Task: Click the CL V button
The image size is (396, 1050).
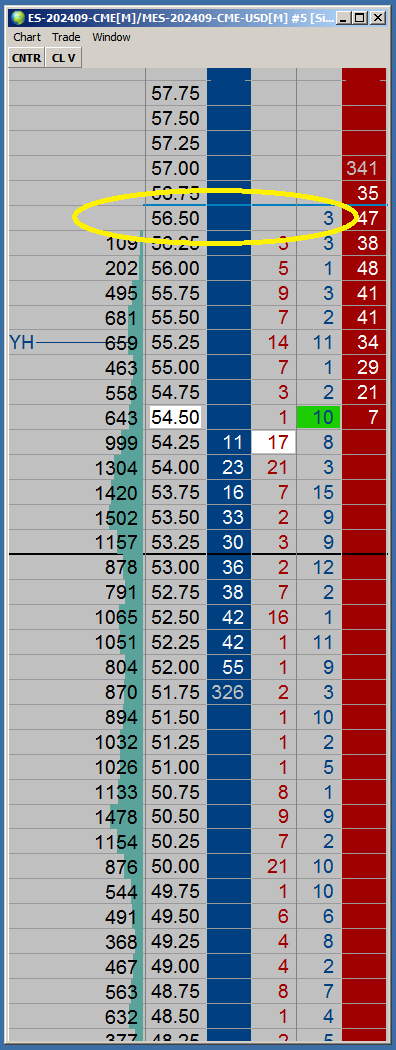Action: click(x=64, y=58)
